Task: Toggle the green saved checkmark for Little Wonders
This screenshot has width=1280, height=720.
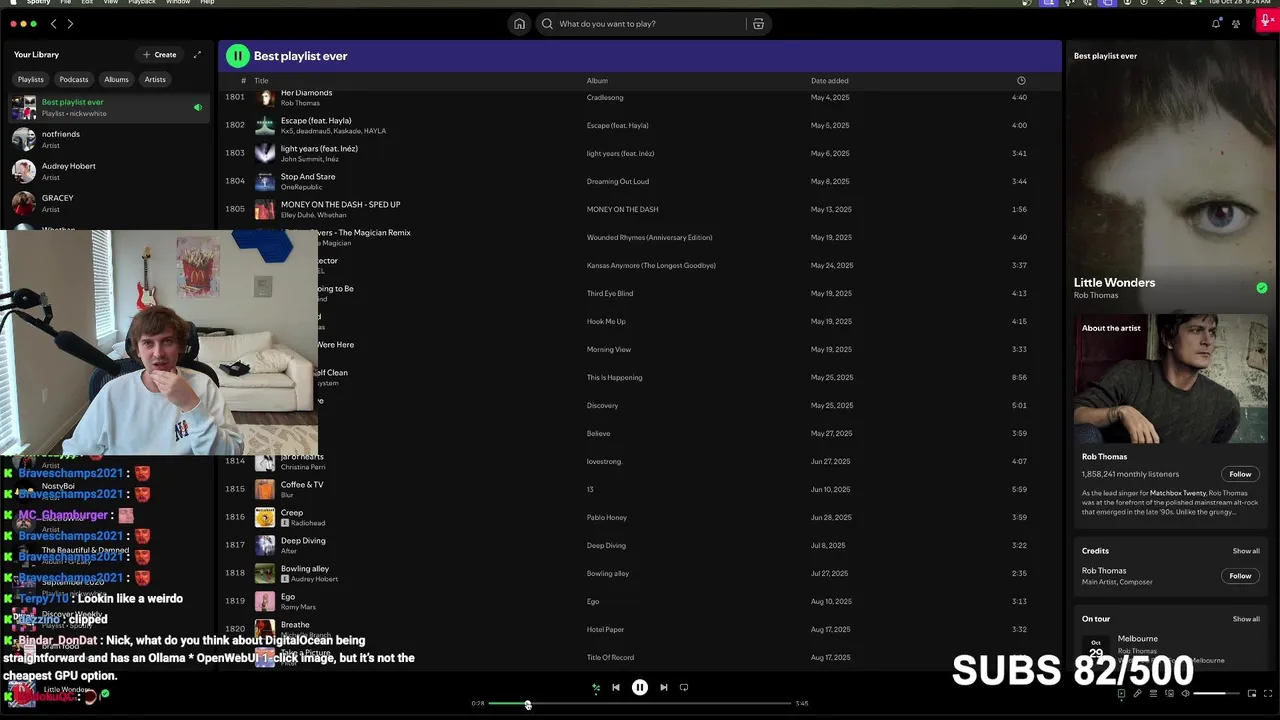Action: pyautogui.click(x=1262, y=287)
